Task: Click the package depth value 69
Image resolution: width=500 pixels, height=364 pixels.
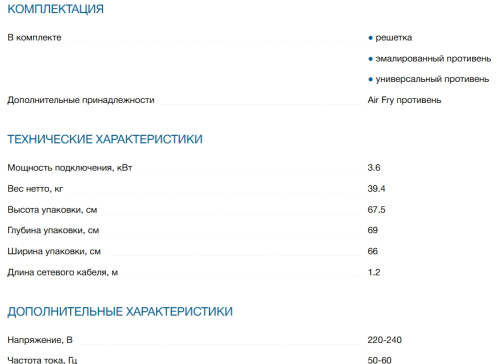Action: point(373,230)
